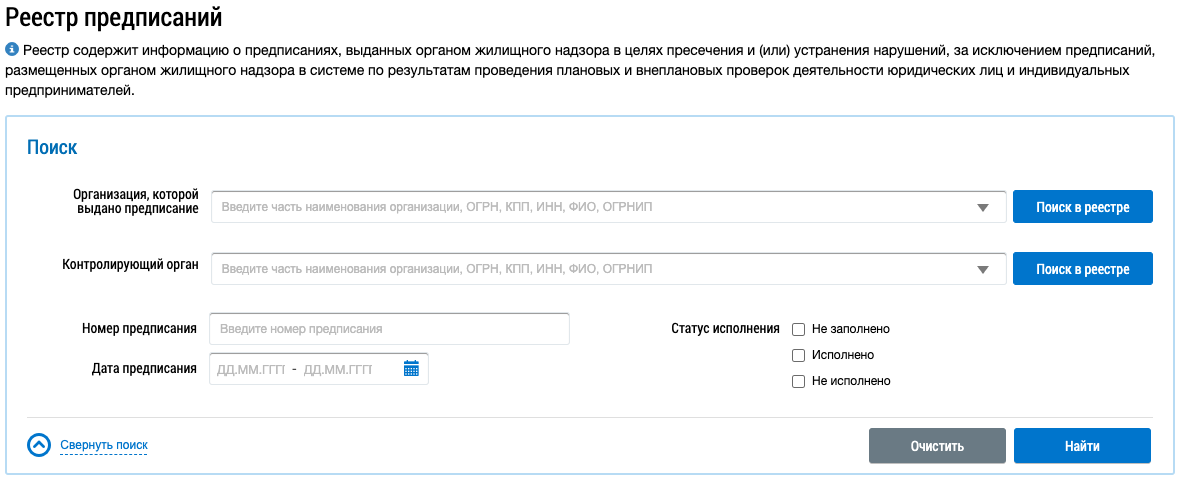Tick the 'Исполнено' checkbox
The image size is (1180, 482).
[798, 355]
